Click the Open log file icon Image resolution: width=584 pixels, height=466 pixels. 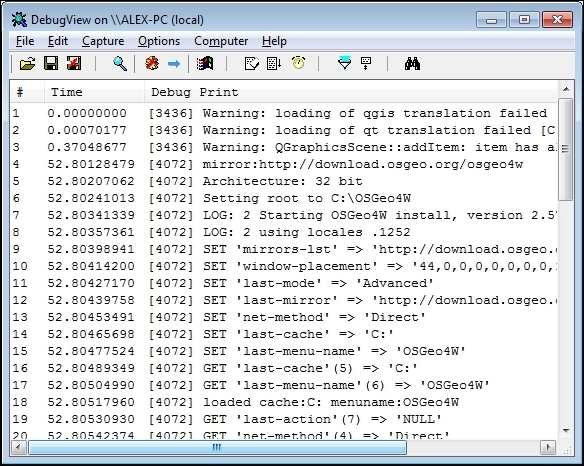28,64
